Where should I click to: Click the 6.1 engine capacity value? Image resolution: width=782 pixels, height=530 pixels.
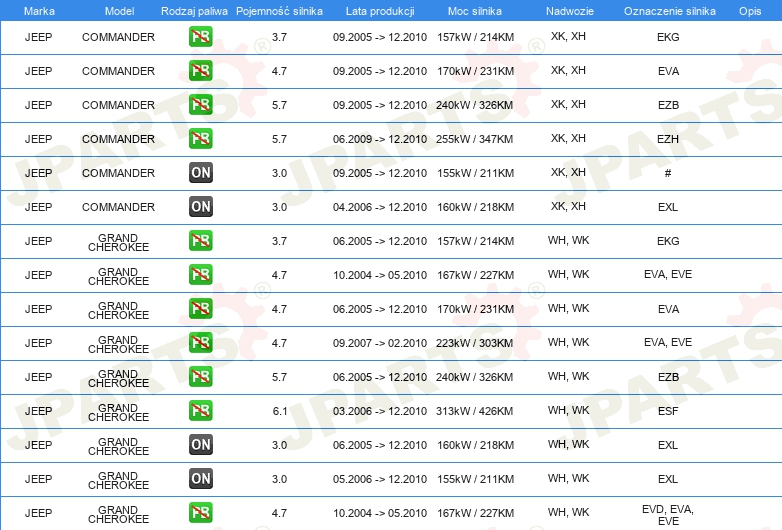[280, 411]
